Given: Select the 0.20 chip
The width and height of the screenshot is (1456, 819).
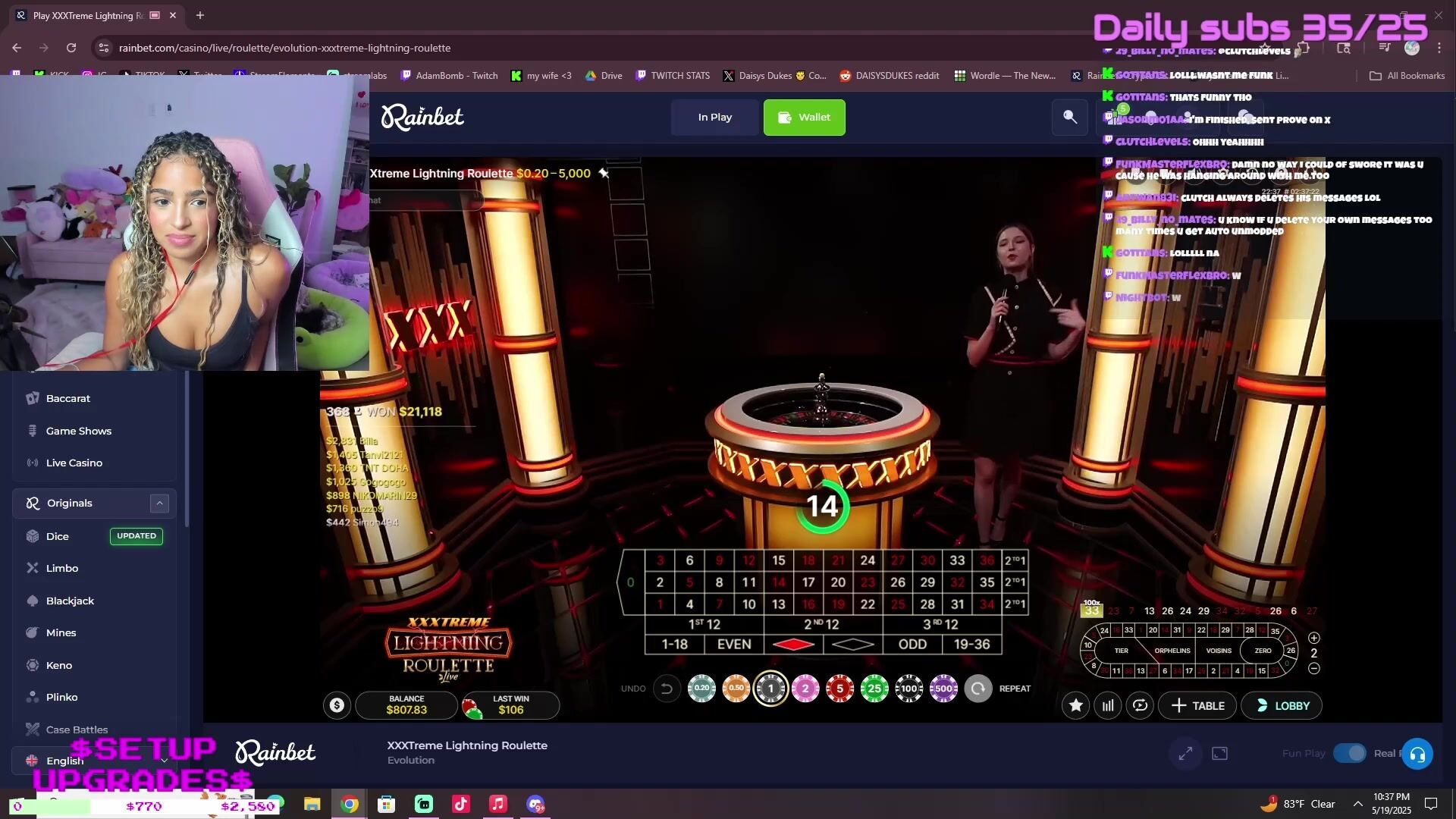Looking at the screenshot, I should [x=701, y=689].
